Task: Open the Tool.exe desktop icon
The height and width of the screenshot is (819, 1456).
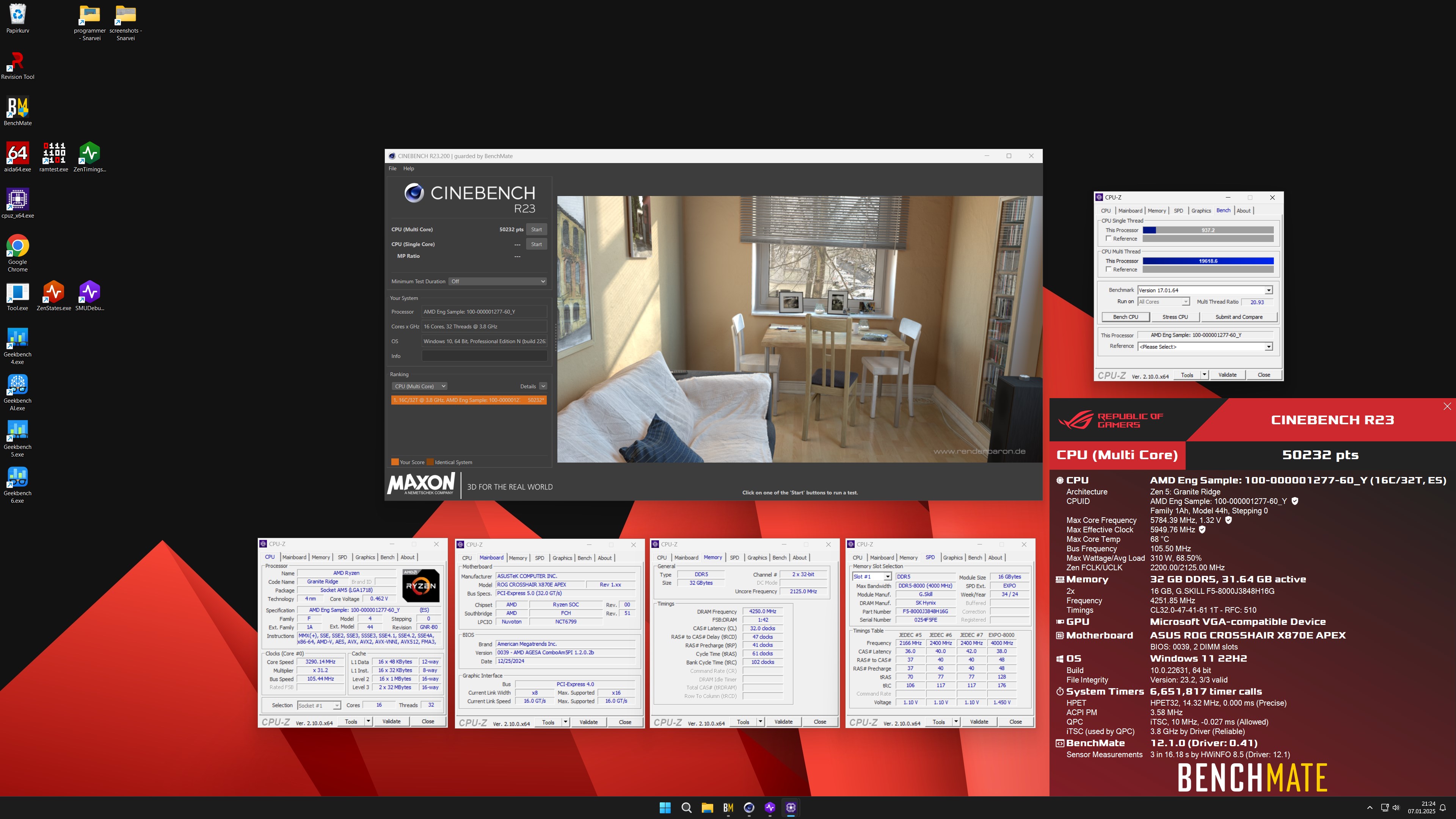Action: (17, 297)
